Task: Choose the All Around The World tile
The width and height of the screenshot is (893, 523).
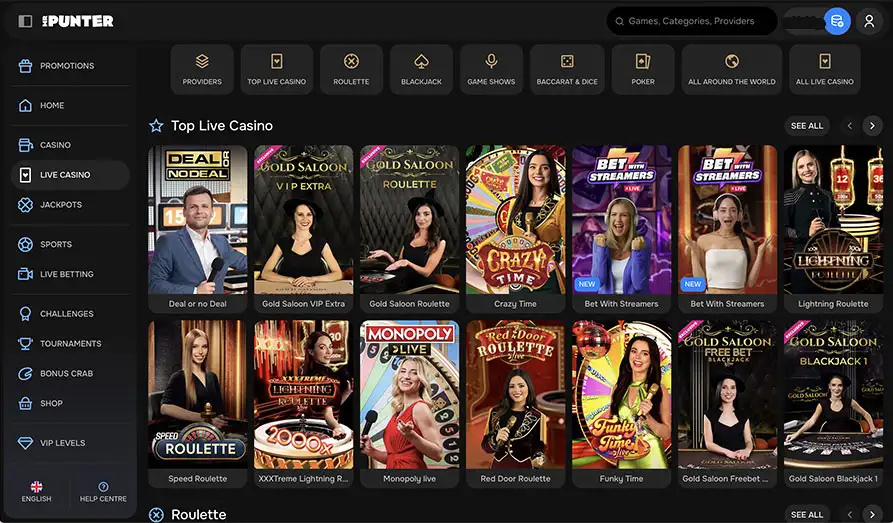Action: (x=731, y=69)
